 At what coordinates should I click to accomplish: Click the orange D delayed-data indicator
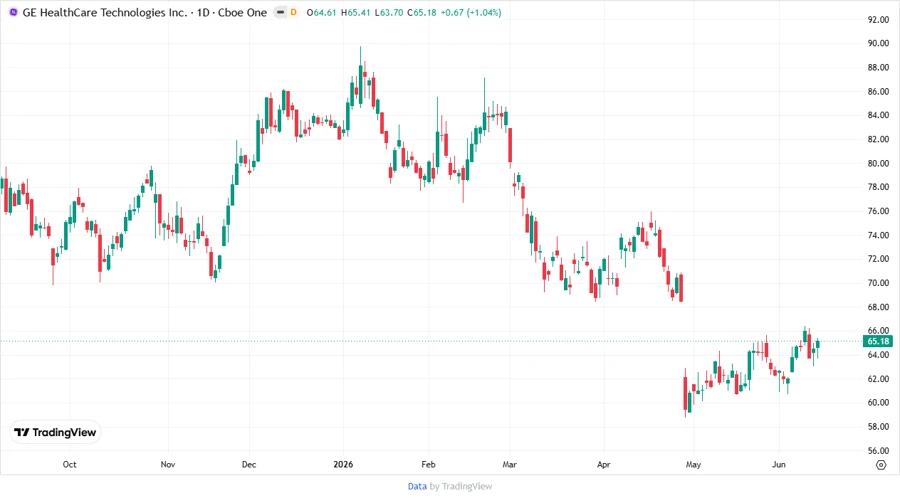pos(293,12)
